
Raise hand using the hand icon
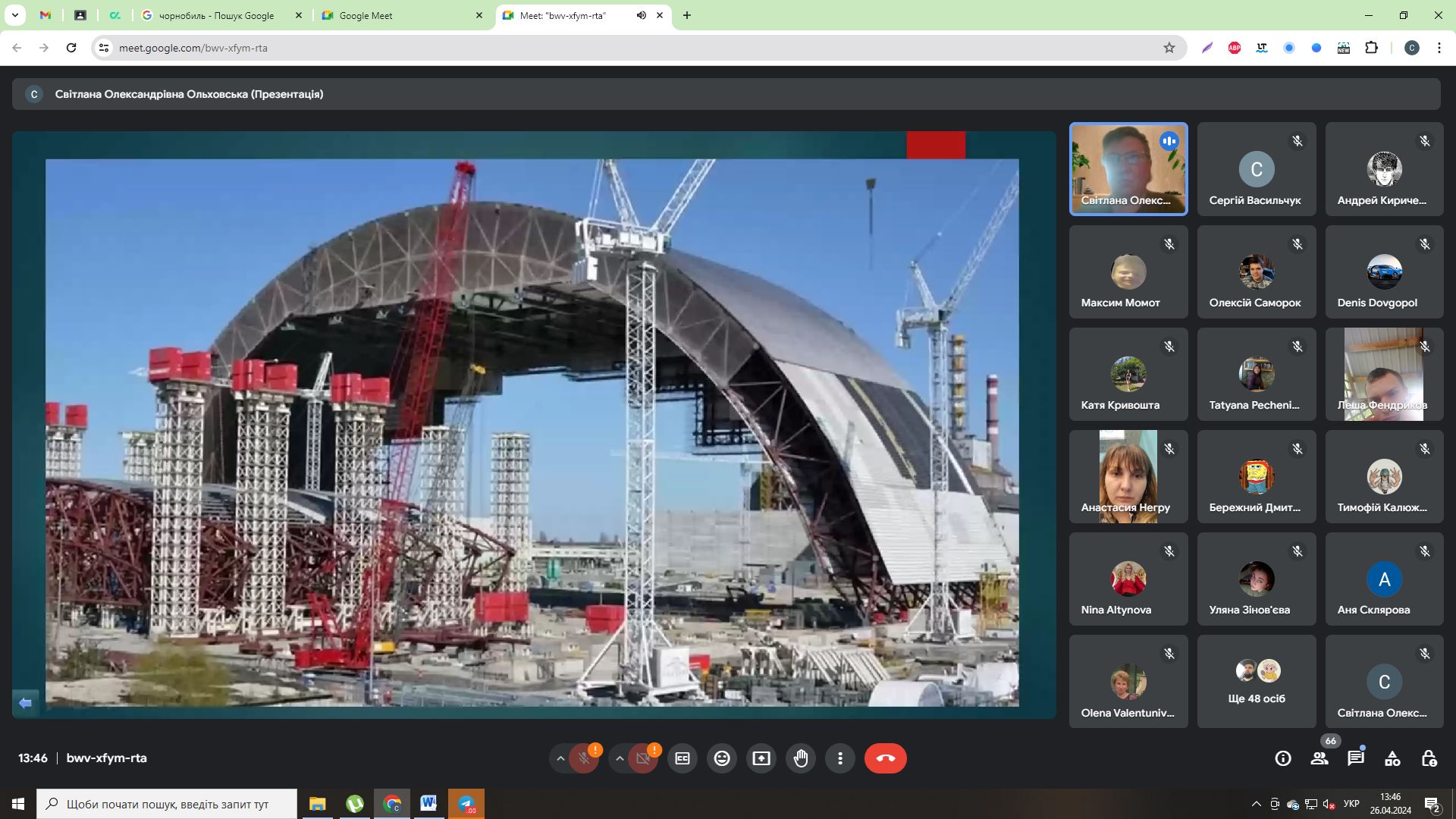[801, 758]
